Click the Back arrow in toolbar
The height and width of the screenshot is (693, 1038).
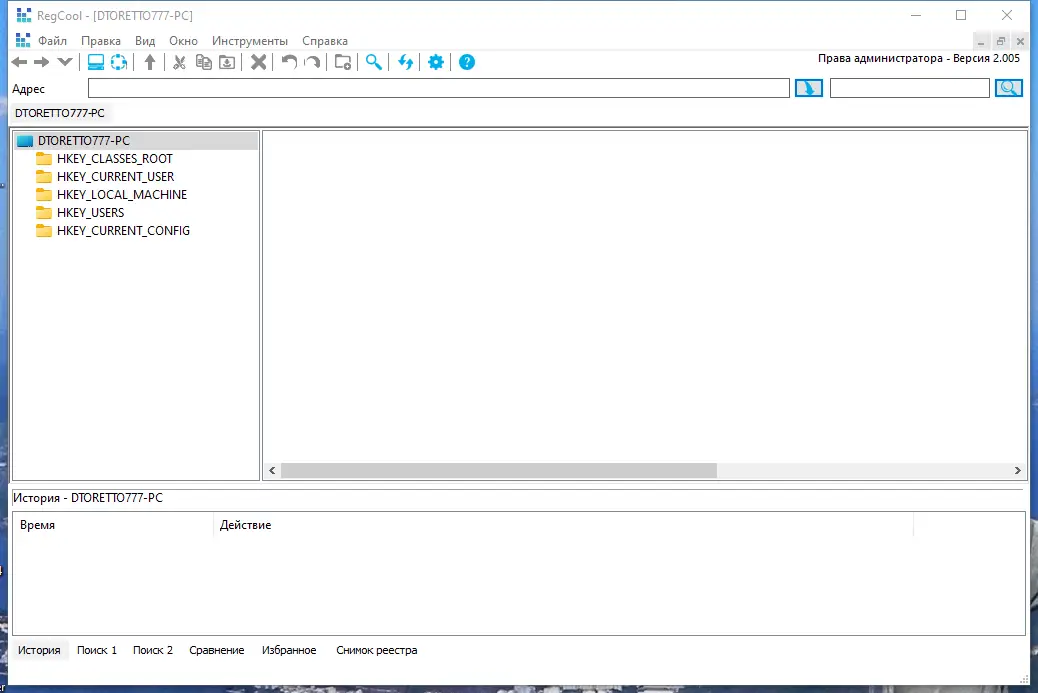(19, 62)
